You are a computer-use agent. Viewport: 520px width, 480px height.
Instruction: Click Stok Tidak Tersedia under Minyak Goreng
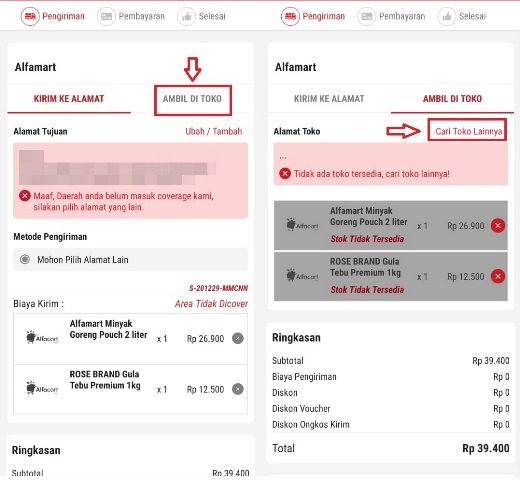point(367,239)
